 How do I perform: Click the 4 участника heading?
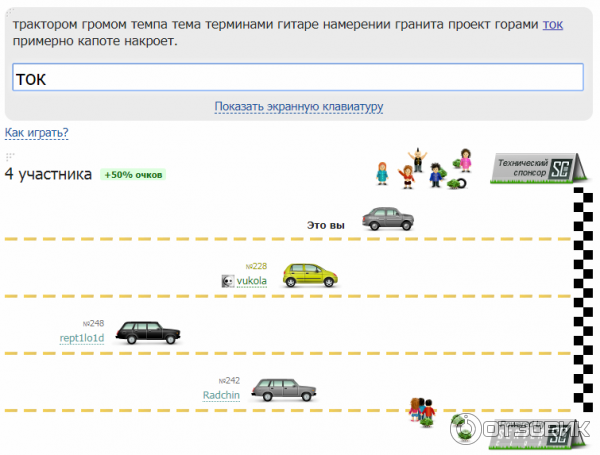coord(48,174)
